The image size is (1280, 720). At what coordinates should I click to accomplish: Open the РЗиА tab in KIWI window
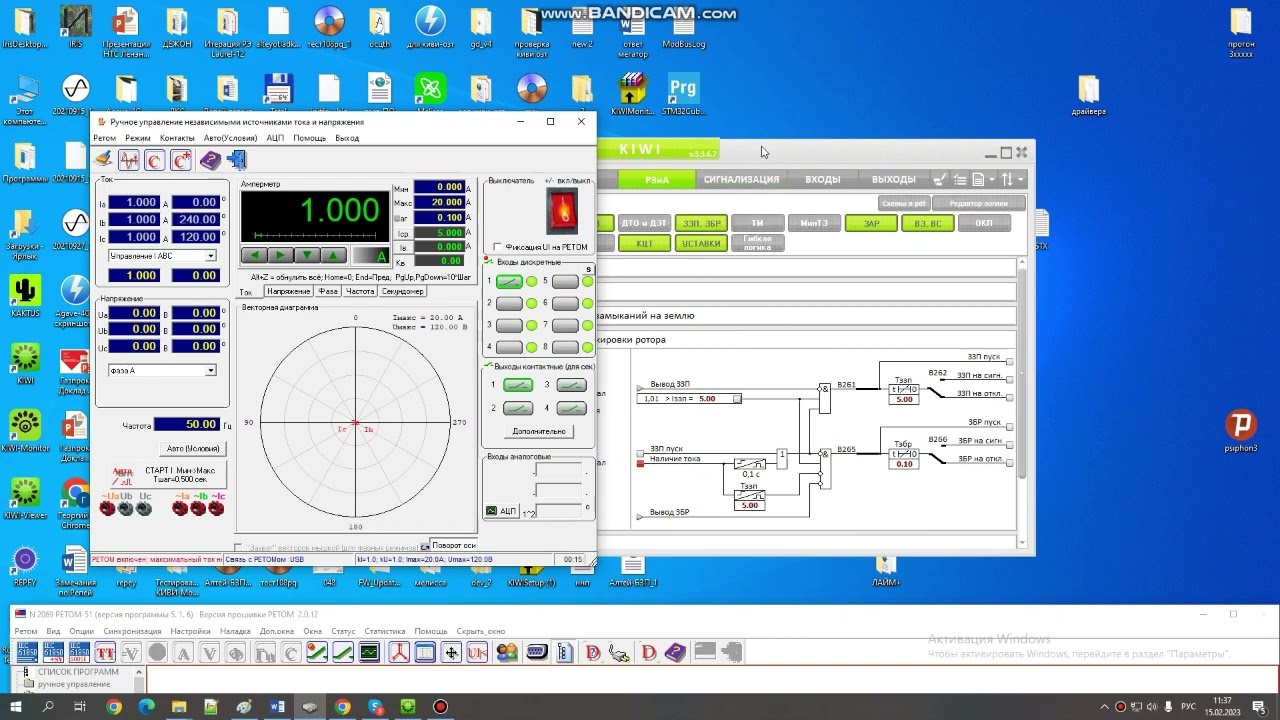point(656,180)
